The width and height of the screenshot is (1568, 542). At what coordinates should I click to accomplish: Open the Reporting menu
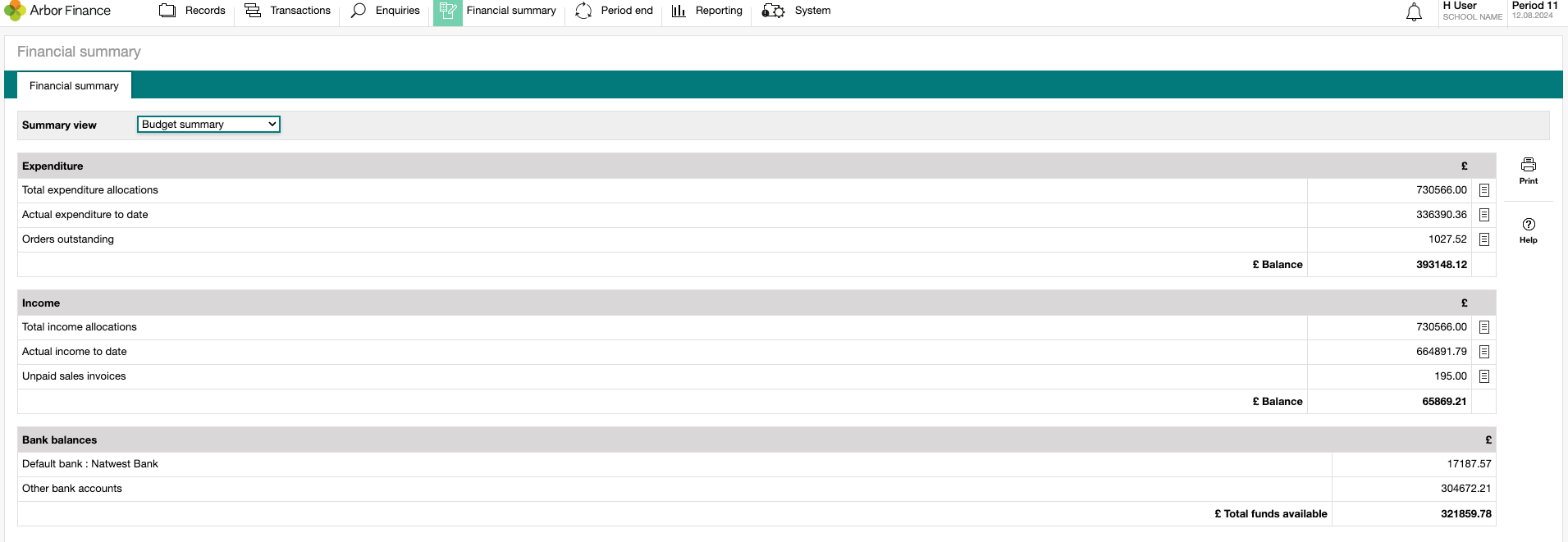click(719, 11)
